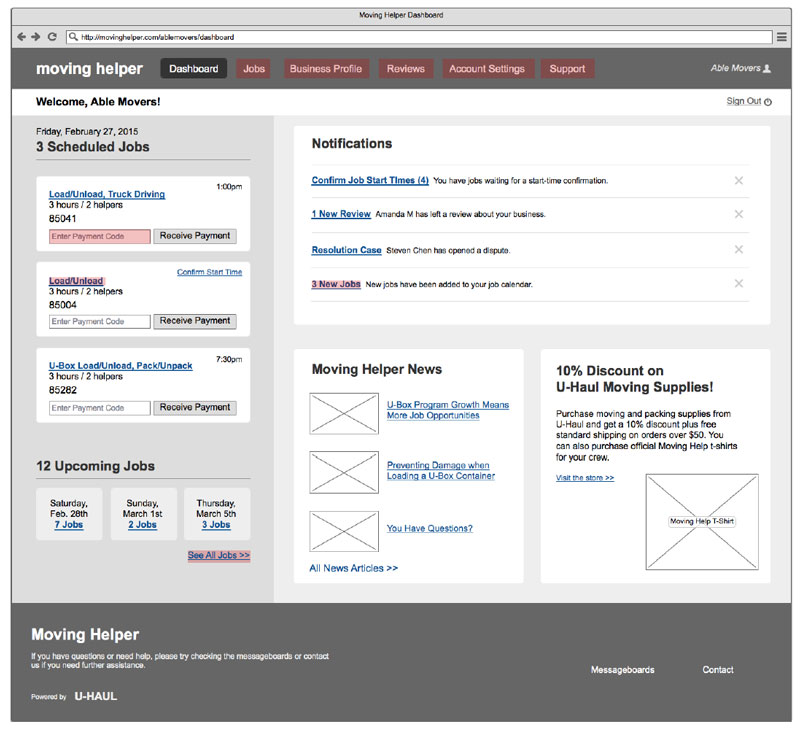Open the footer Contact link
800x731 pixels.
(x=718, y=670)
